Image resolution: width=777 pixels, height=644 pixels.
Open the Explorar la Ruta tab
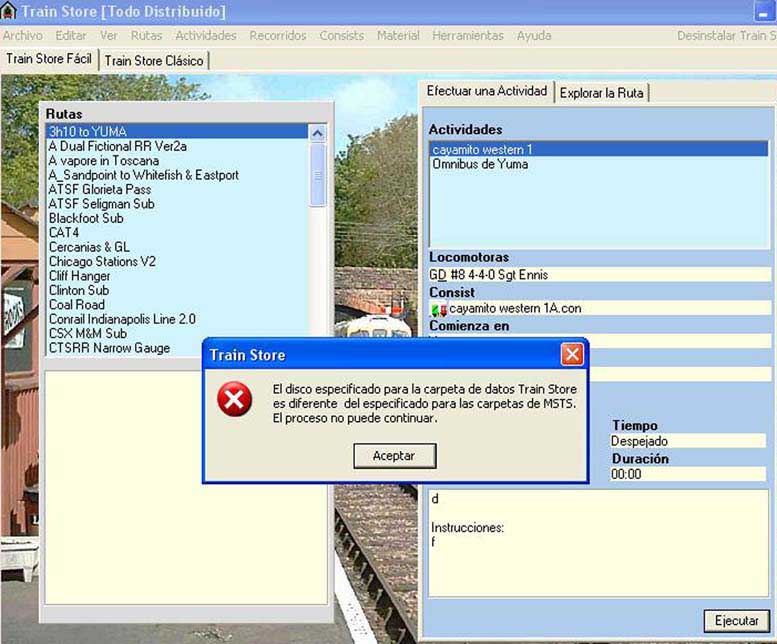(x=603, y=93)
